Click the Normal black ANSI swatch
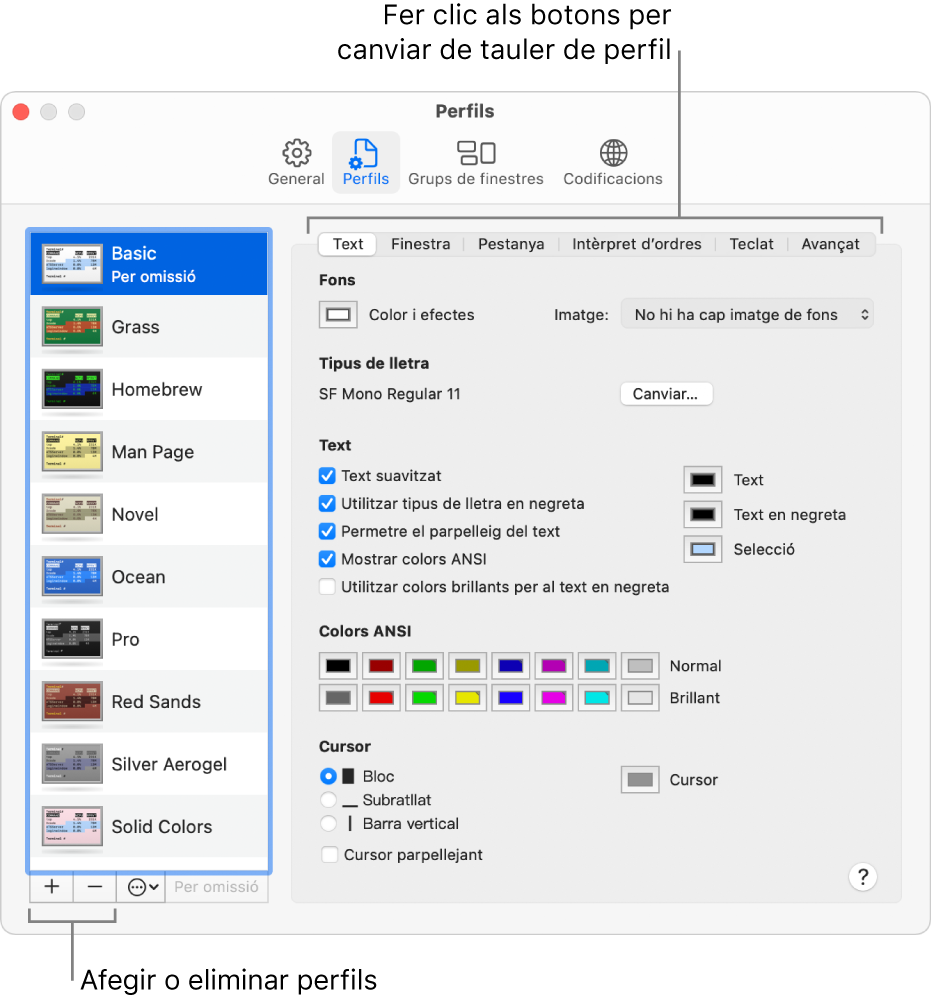The image size is (931, 1003). 338,666
